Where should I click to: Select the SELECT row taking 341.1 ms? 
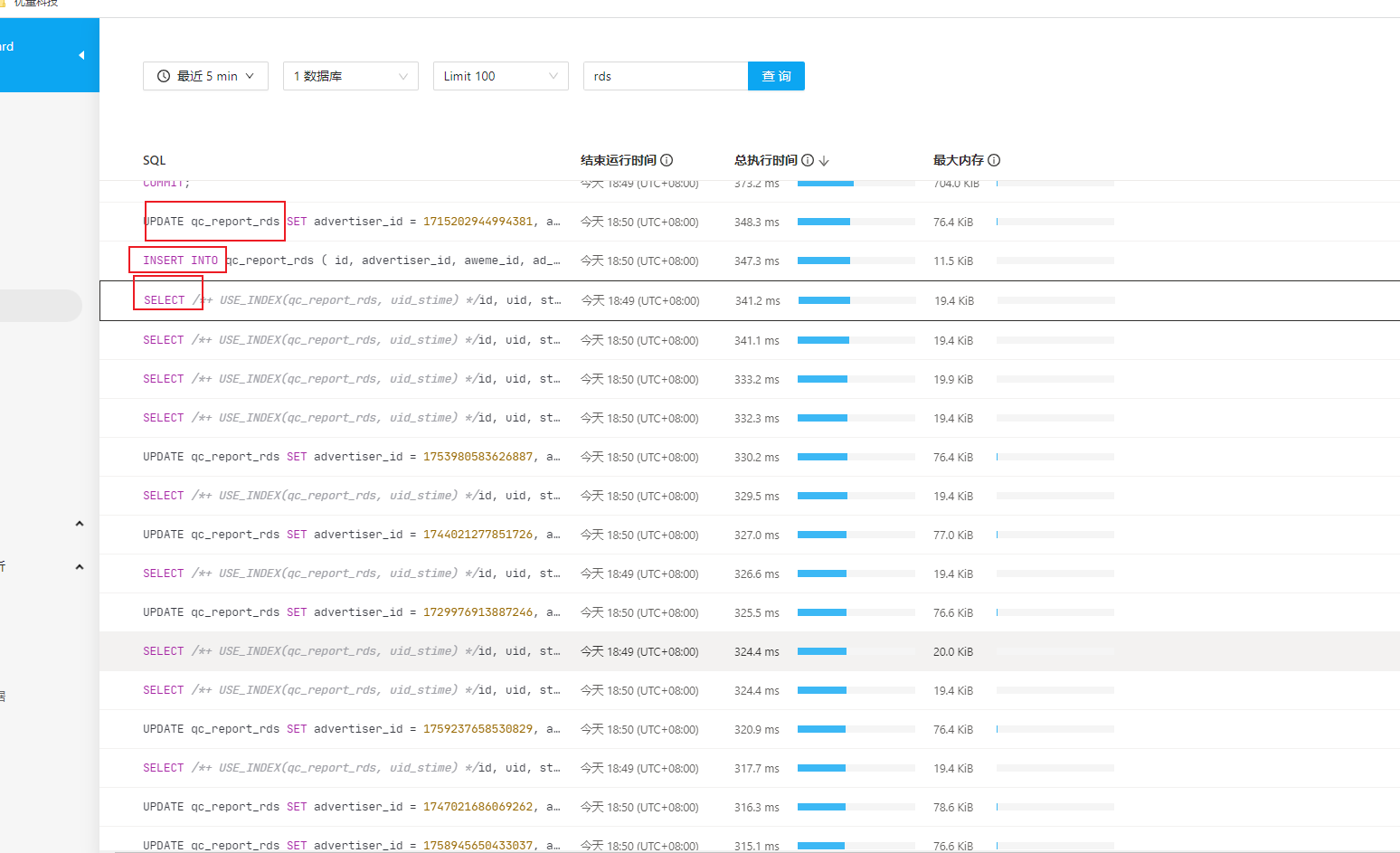coord(750,340)
